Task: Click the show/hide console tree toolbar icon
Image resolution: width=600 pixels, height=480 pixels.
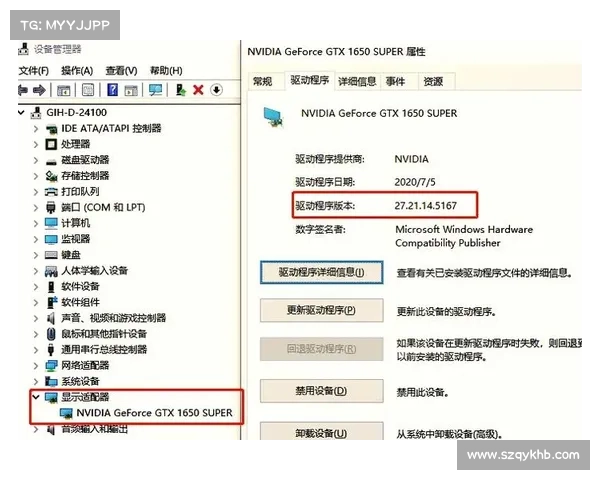Action: click(x=64, y=90)
